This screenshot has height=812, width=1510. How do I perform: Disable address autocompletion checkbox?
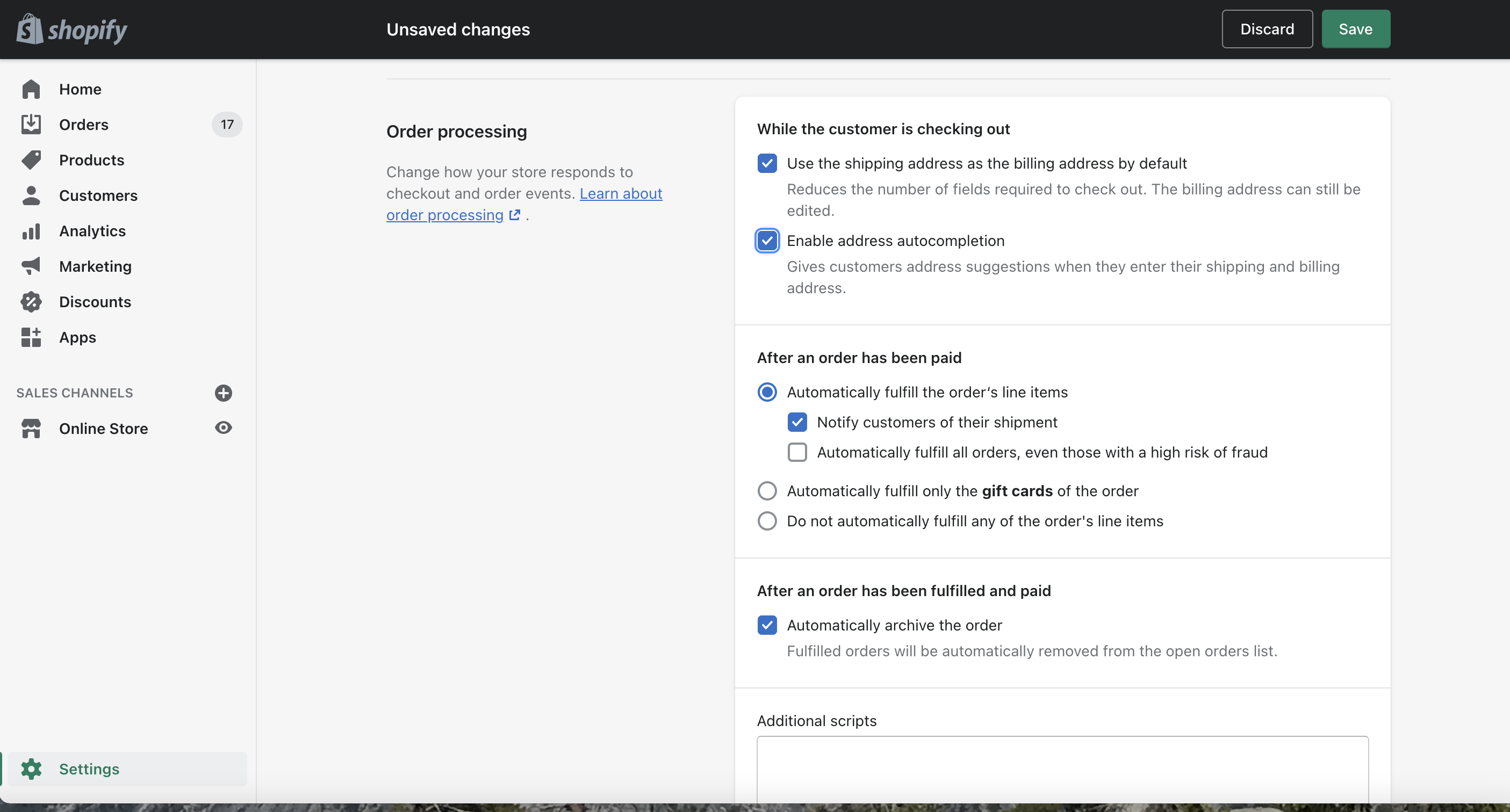[767, 240]
